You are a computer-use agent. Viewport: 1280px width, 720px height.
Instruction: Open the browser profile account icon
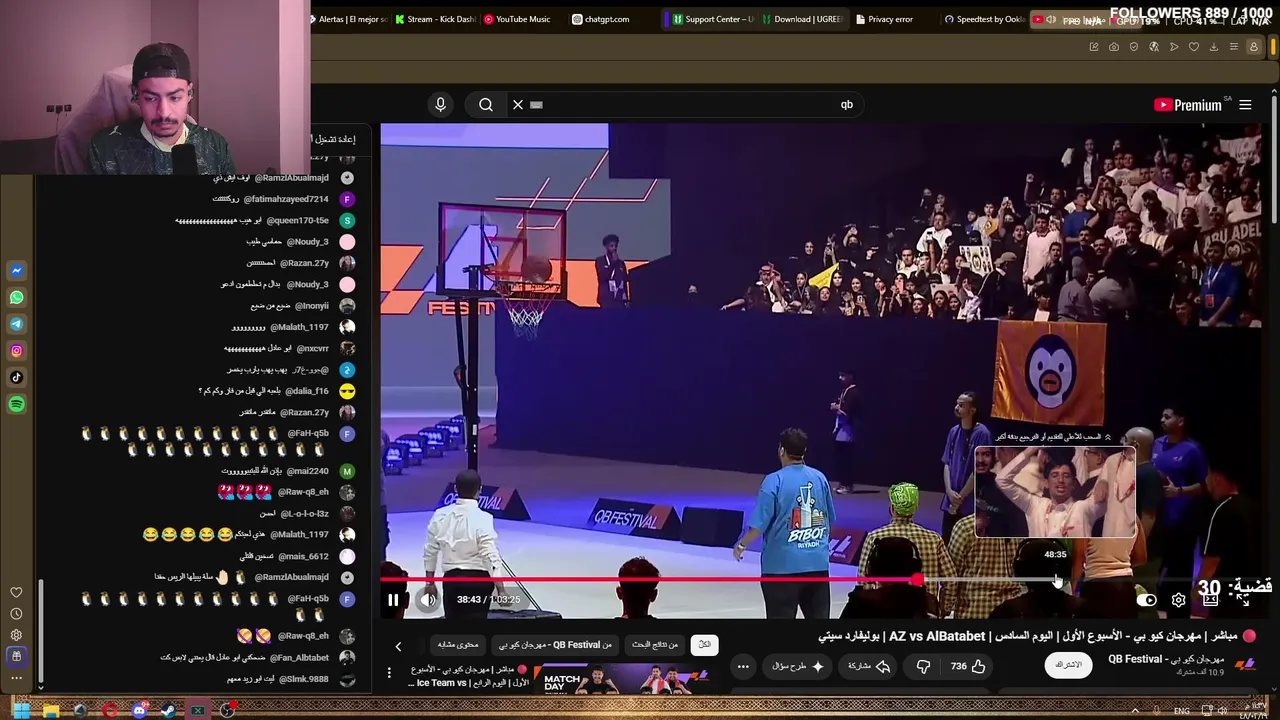coord(1253,47)
